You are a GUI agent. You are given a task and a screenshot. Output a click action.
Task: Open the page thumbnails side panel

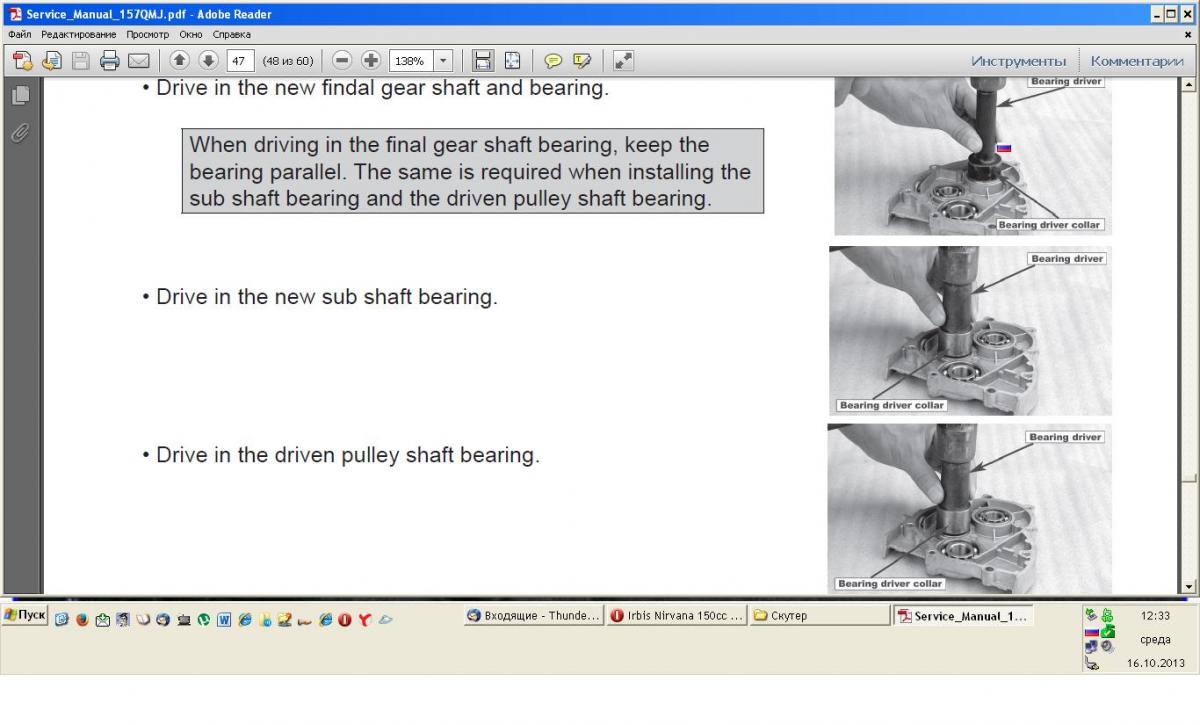(20, 95)
